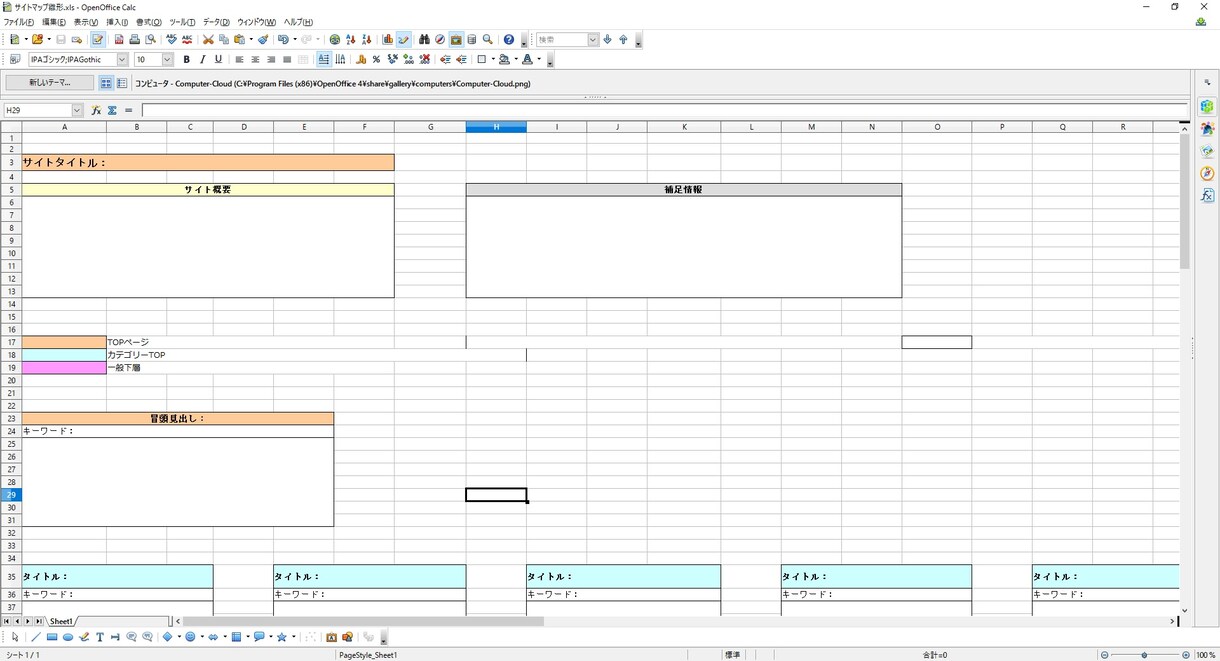
Task: Open the Styles and Formatting sidebar deck
Action: pyautogui.click(x=1208, y=129)
